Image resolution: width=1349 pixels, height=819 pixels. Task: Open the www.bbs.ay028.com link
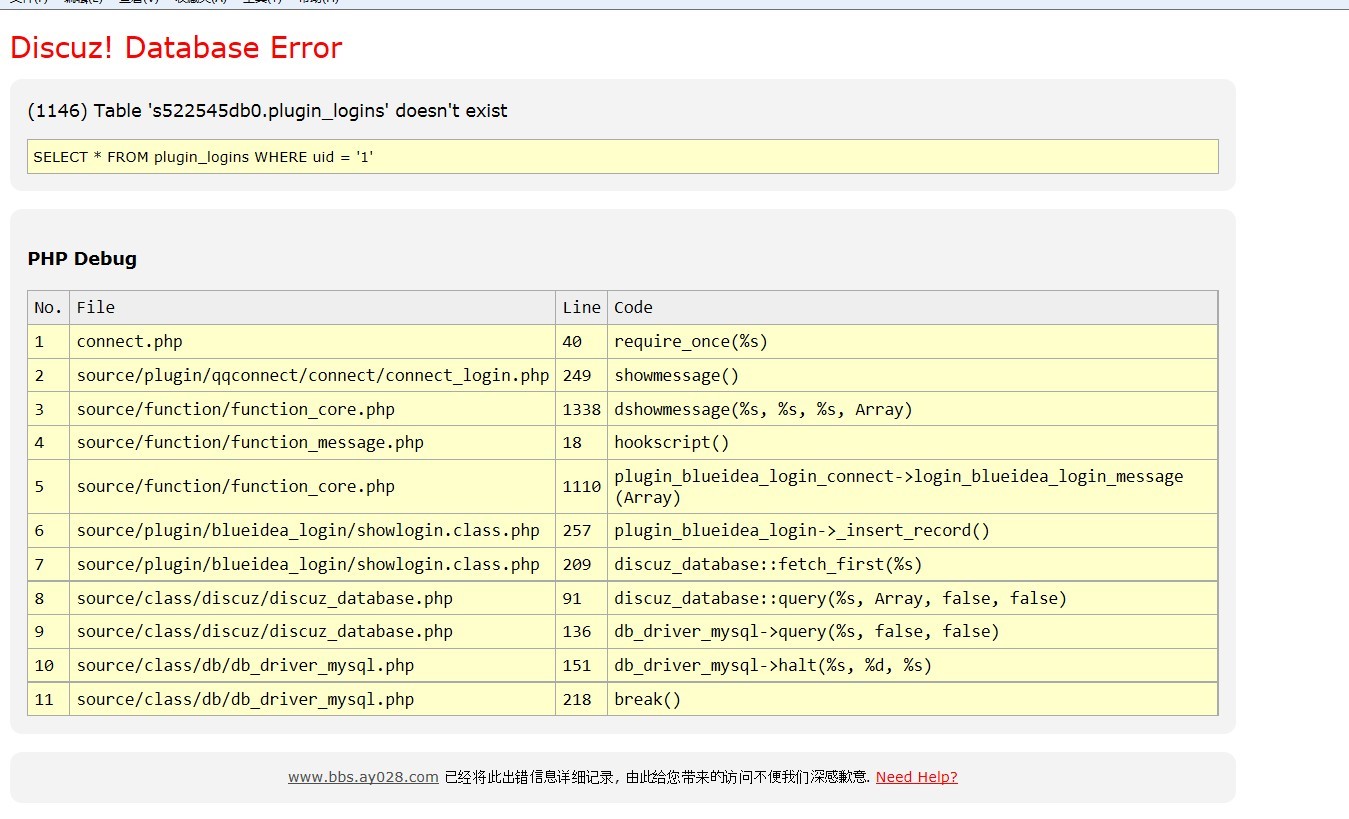click(363, 777)
